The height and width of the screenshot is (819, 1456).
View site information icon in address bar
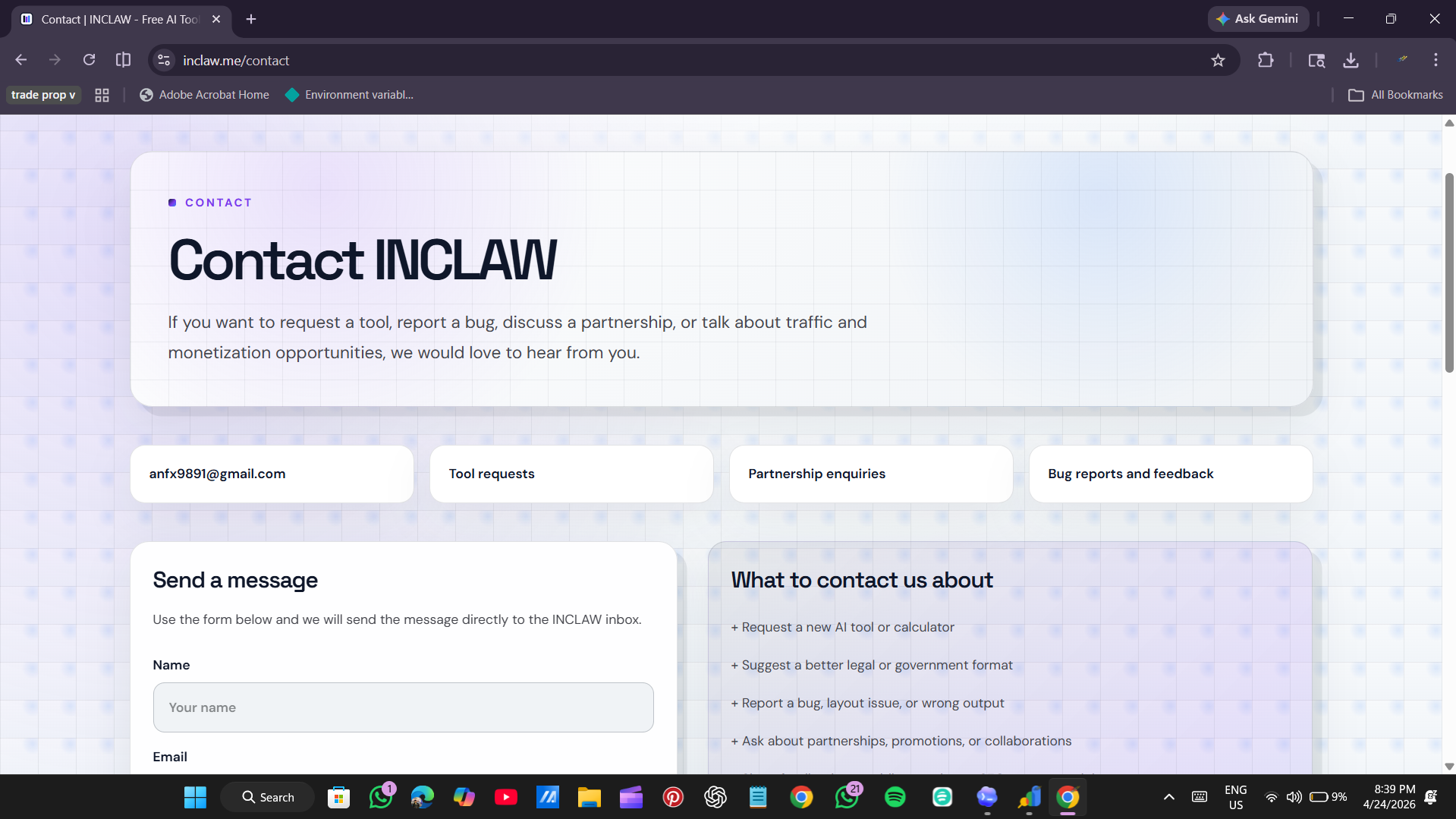[x=164, y=60]
